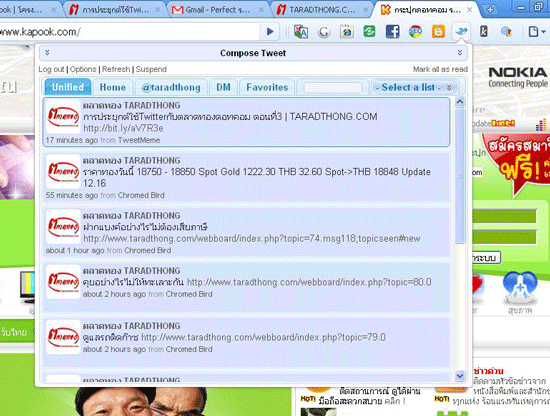Click the tweet list scrollbar thumb
The image size is (550, 416).
tap(460, 175)
